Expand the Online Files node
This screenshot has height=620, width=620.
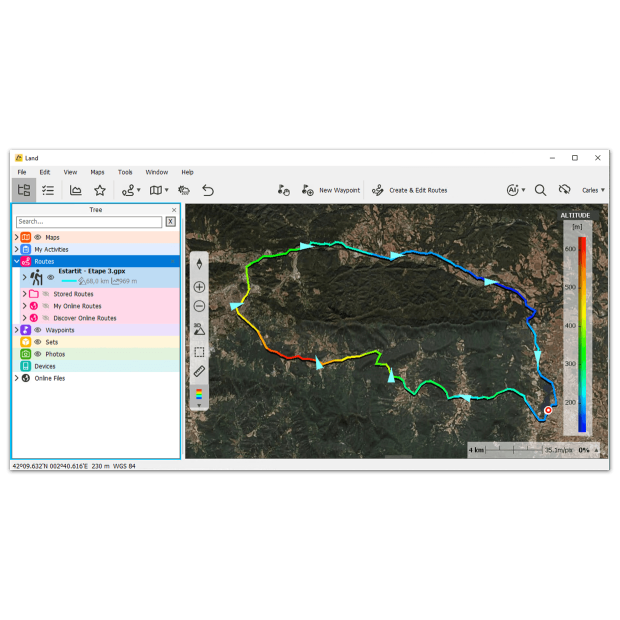[17, 378]
